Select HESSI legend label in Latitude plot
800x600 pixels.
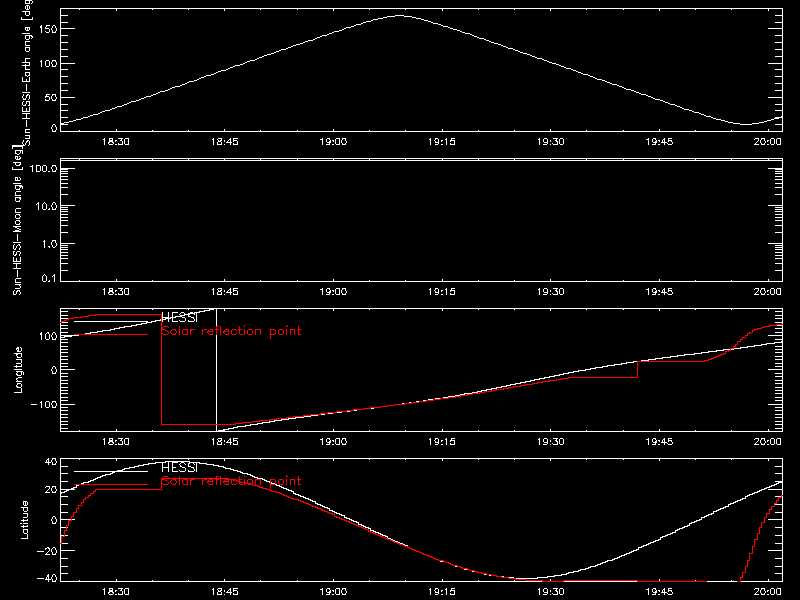179,467
